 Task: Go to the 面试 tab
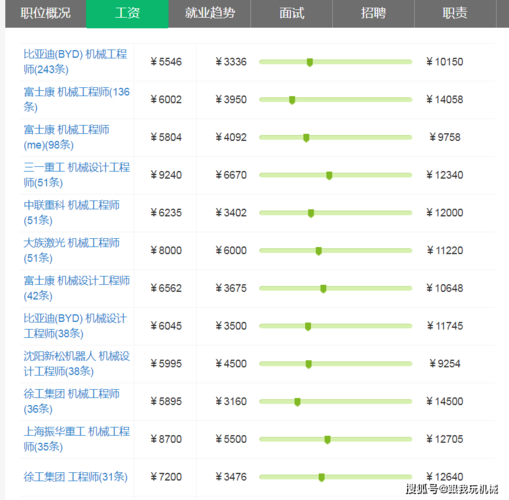[291, 14]
